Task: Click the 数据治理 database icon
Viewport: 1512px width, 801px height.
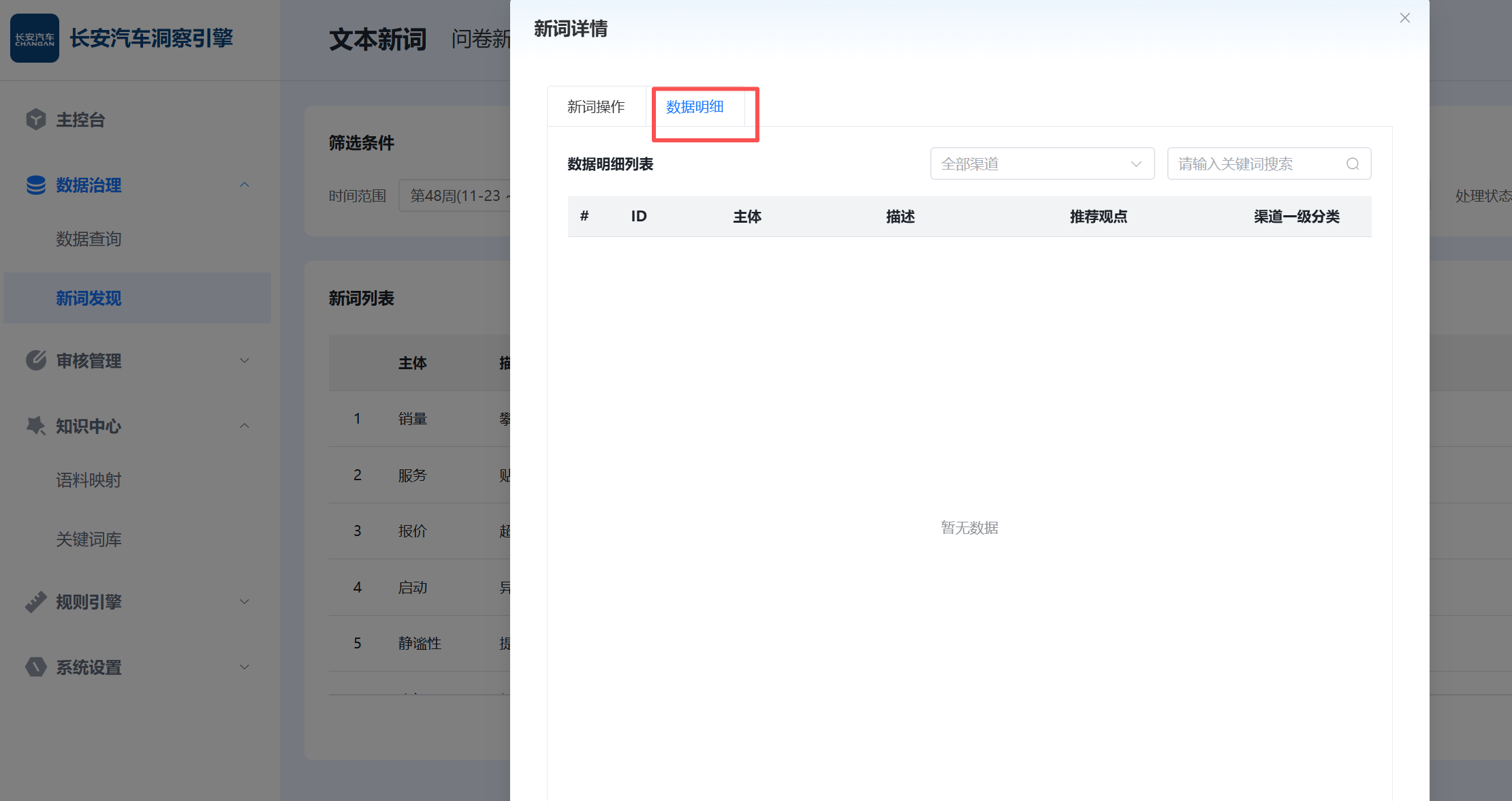Action: [35, 185]
